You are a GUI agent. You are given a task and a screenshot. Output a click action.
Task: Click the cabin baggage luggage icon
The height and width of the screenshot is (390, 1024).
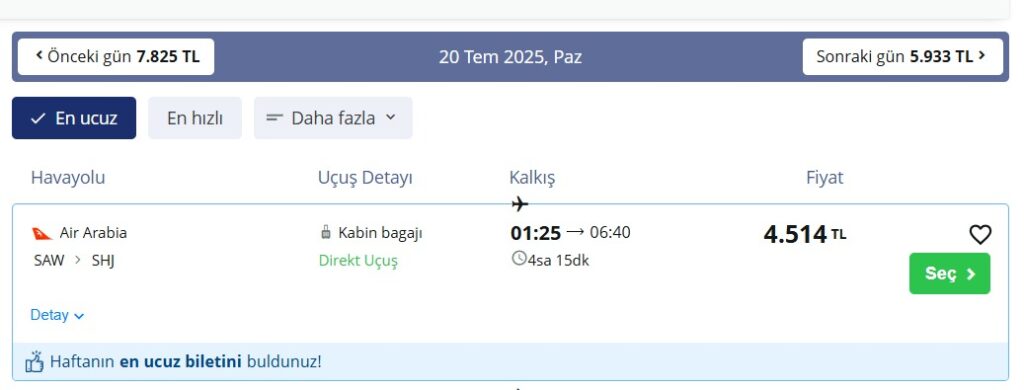(x=325, y=232)
